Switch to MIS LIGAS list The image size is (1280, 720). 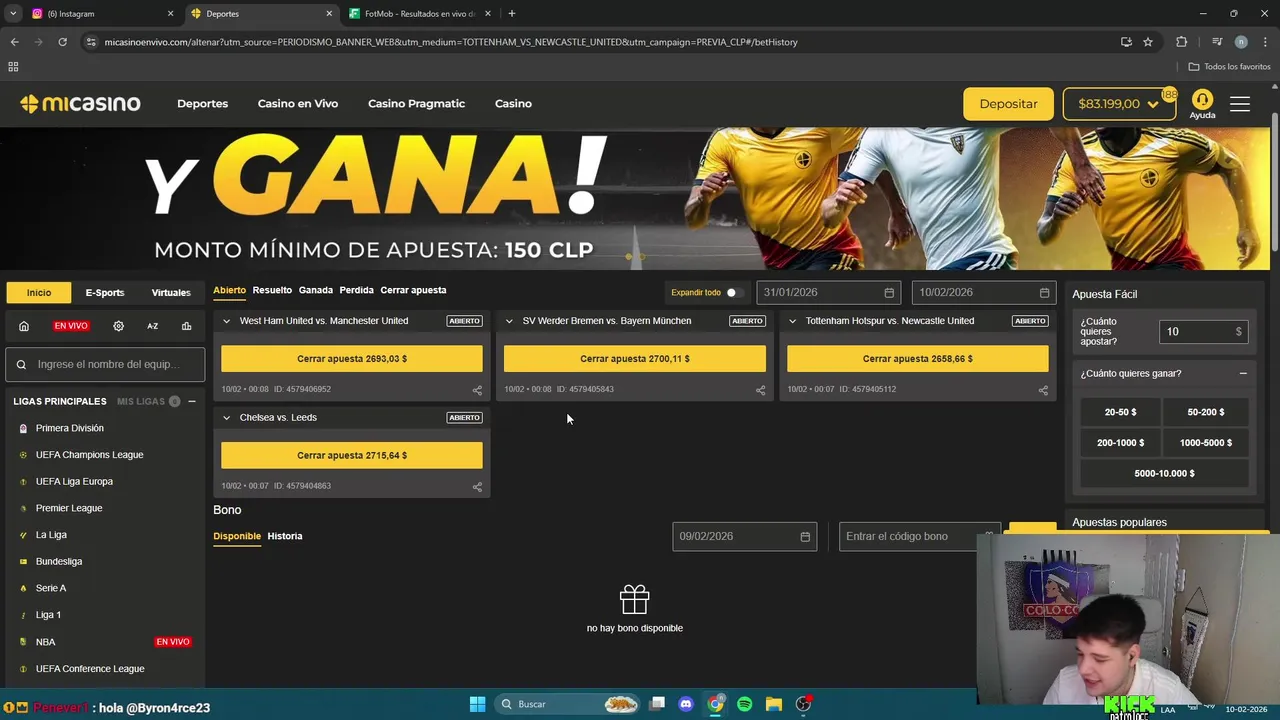(x=141, y=401)
